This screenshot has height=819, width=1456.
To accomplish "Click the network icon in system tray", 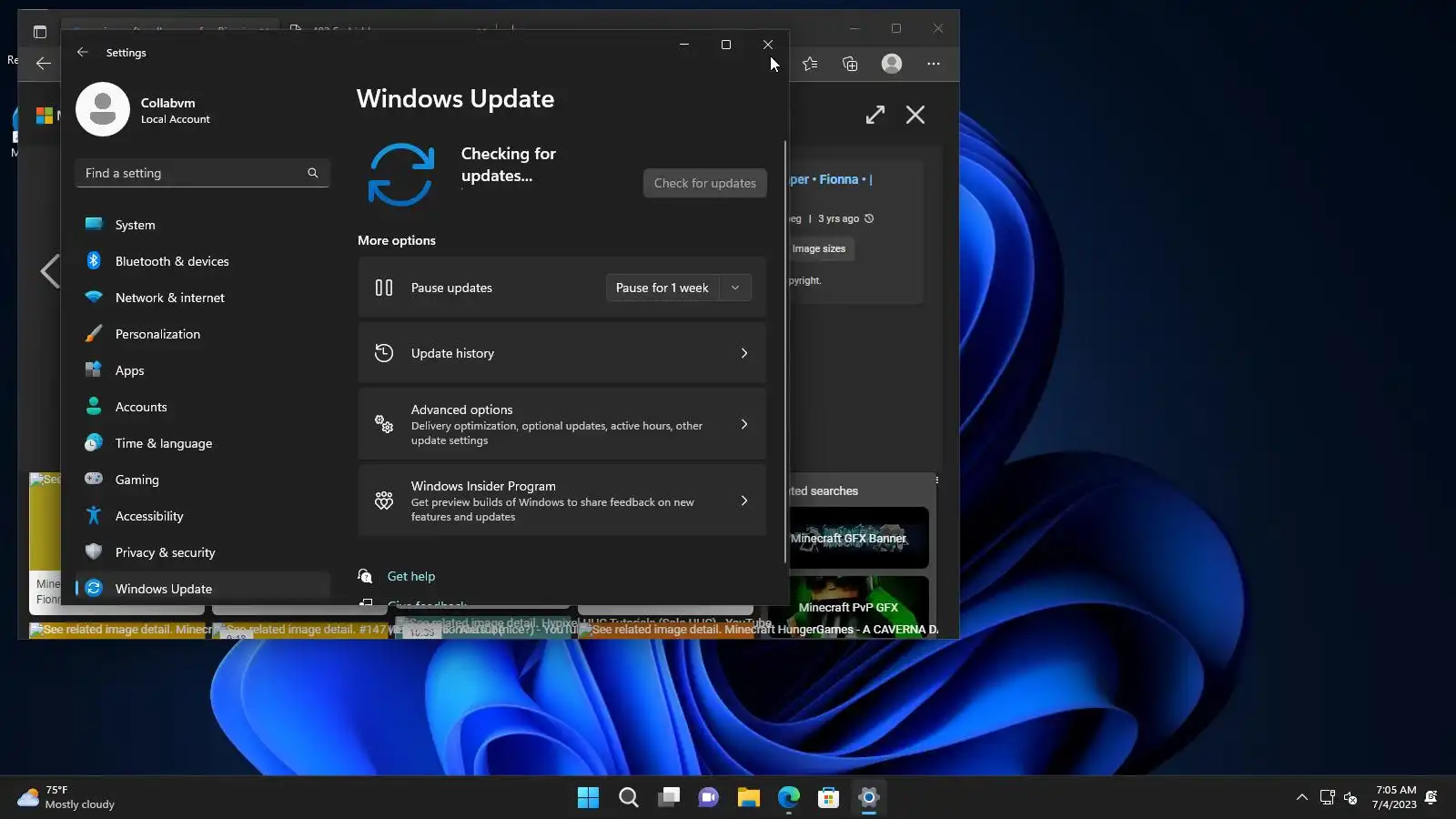I will [1328, 798].
